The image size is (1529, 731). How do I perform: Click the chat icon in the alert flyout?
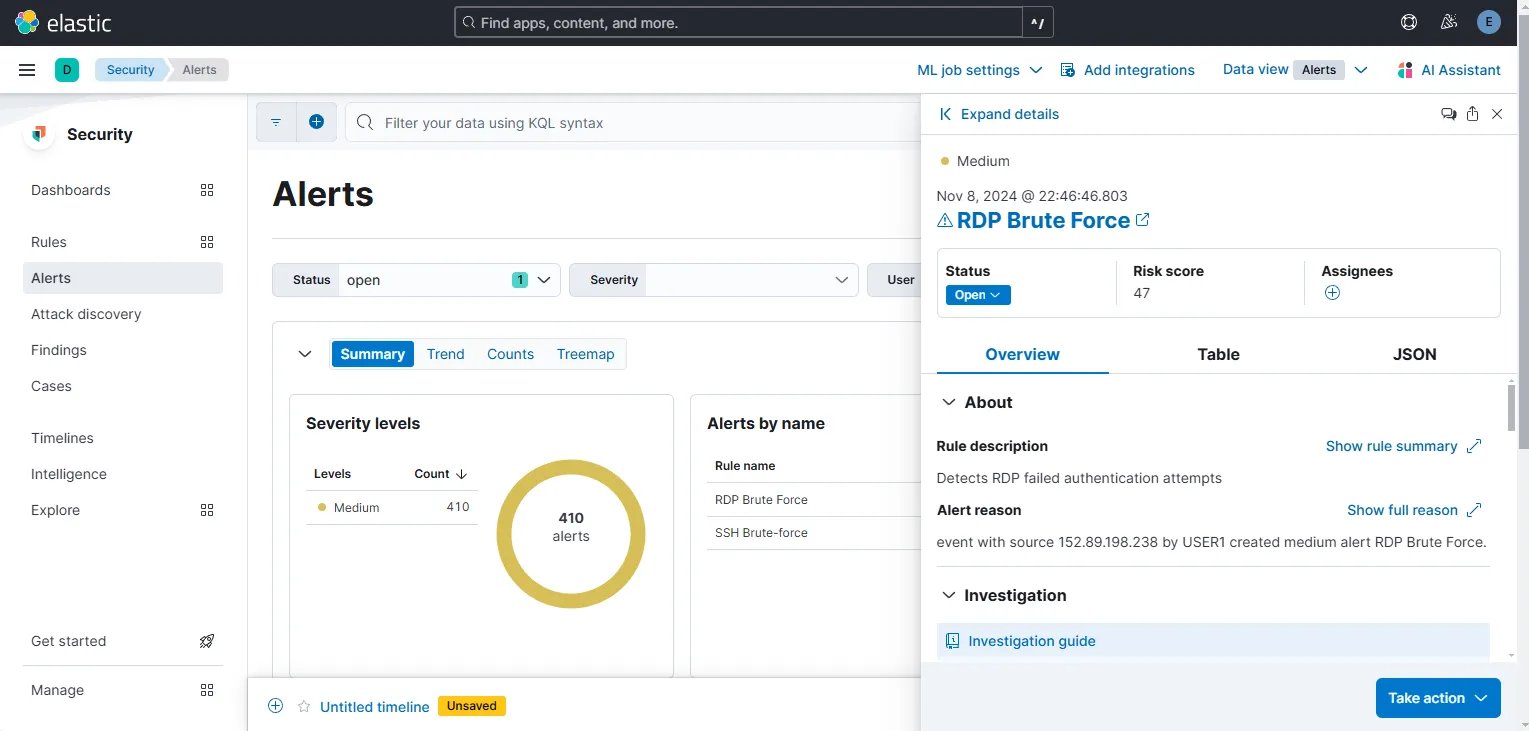tap(1447, 114)
